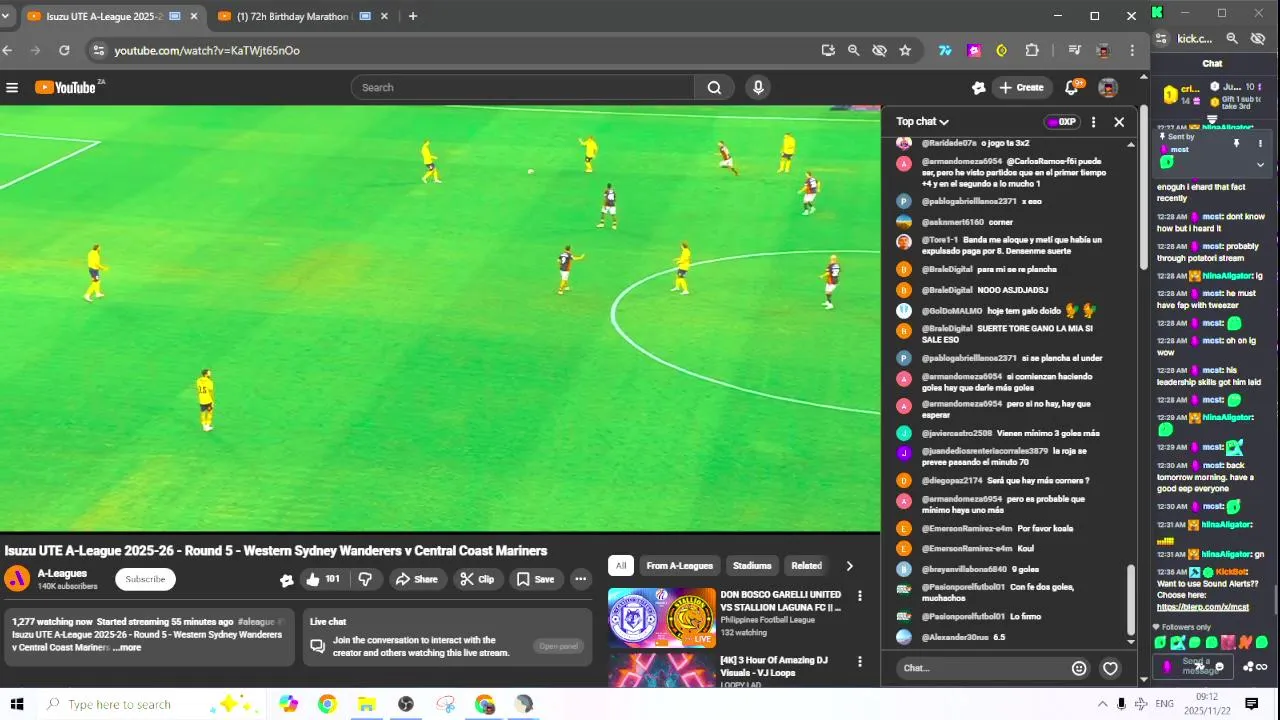1280x720 pixels.
Task: Click the YouTube chat message input
Action: point(980,668)
